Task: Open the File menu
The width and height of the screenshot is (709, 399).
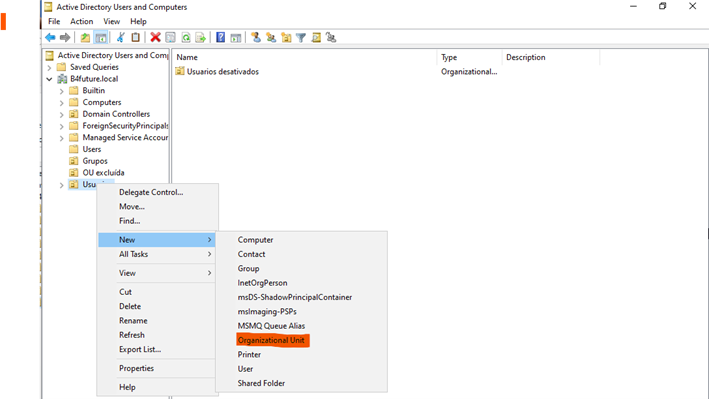Action: click(54, 21)
